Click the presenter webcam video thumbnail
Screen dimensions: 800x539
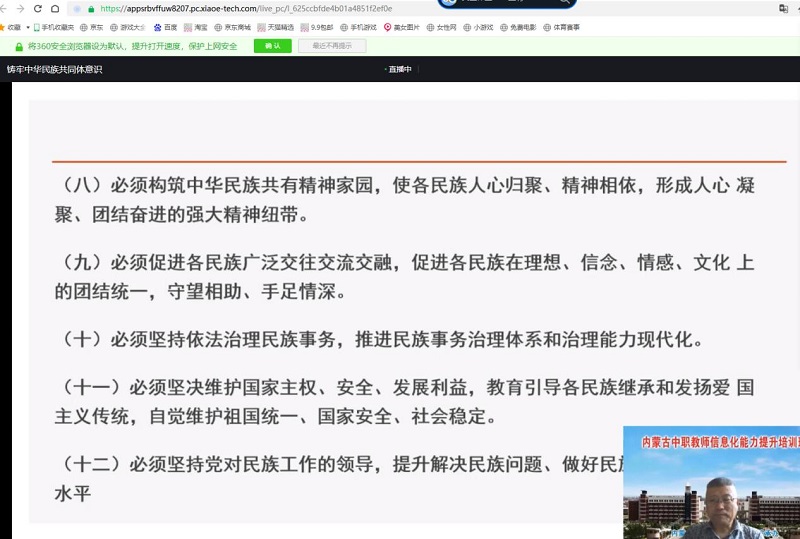pyautogui.click(x=711, y=482)
